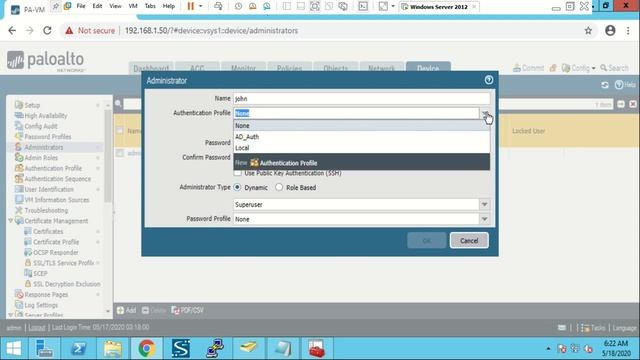Create New Authentication Profile from dropdown

[362, 162]
